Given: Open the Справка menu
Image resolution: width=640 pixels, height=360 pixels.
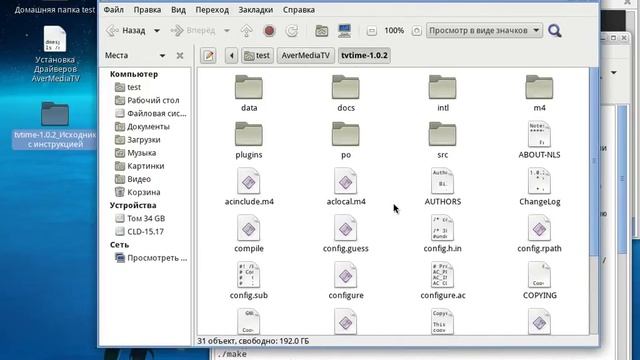Looking at the screenshot, I should [298, 9].
